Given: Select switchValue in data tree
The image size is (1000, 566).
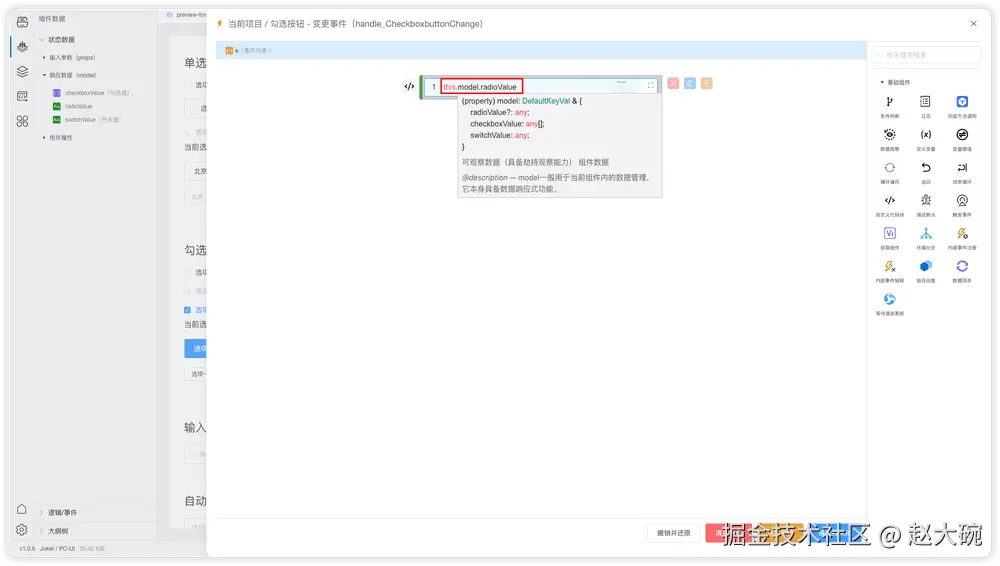Looking at the screenshot, I should tap(86, 120).
